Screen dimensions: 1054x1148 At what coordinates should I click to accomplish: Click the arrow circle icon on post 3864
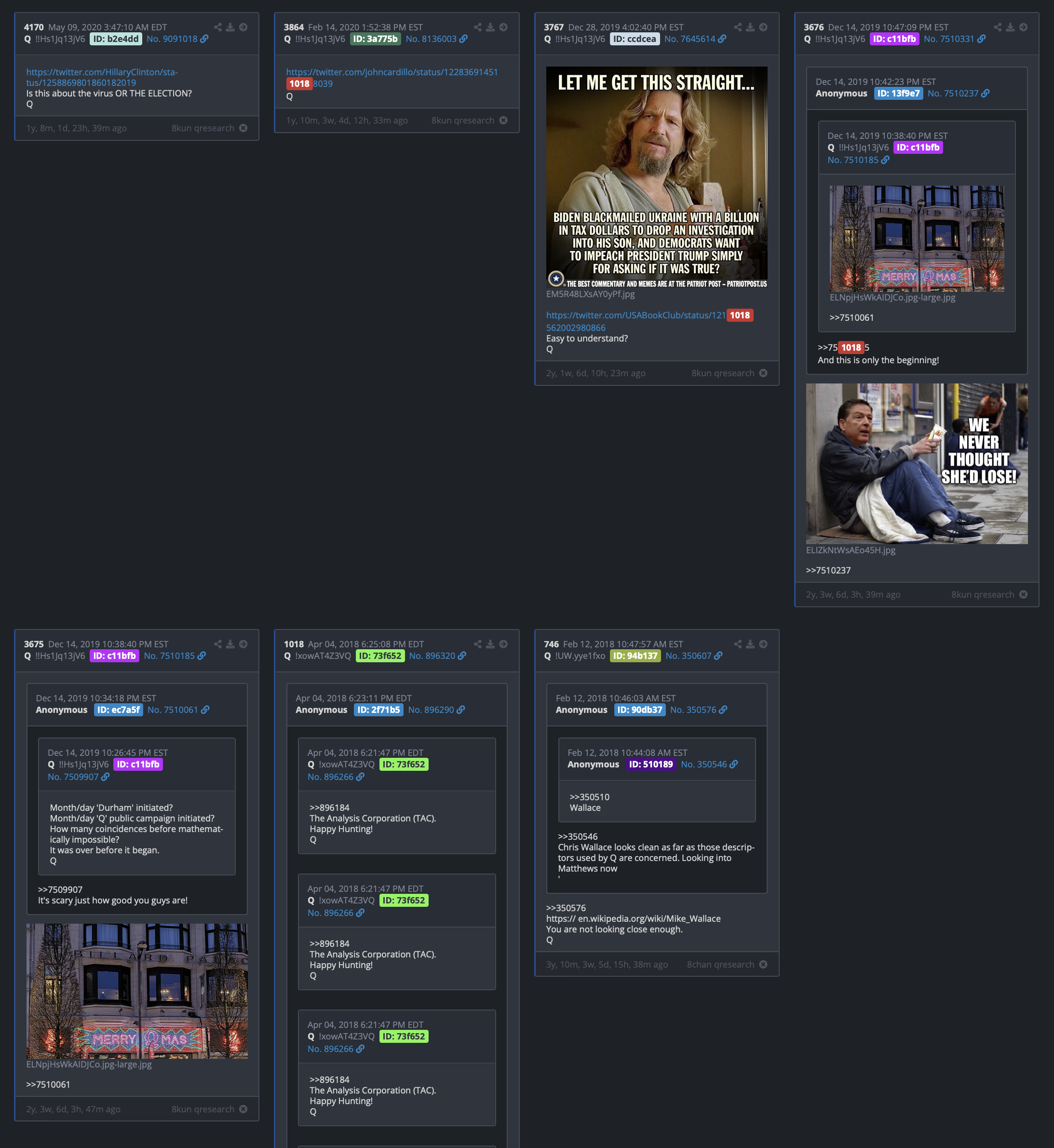[504, 27]
